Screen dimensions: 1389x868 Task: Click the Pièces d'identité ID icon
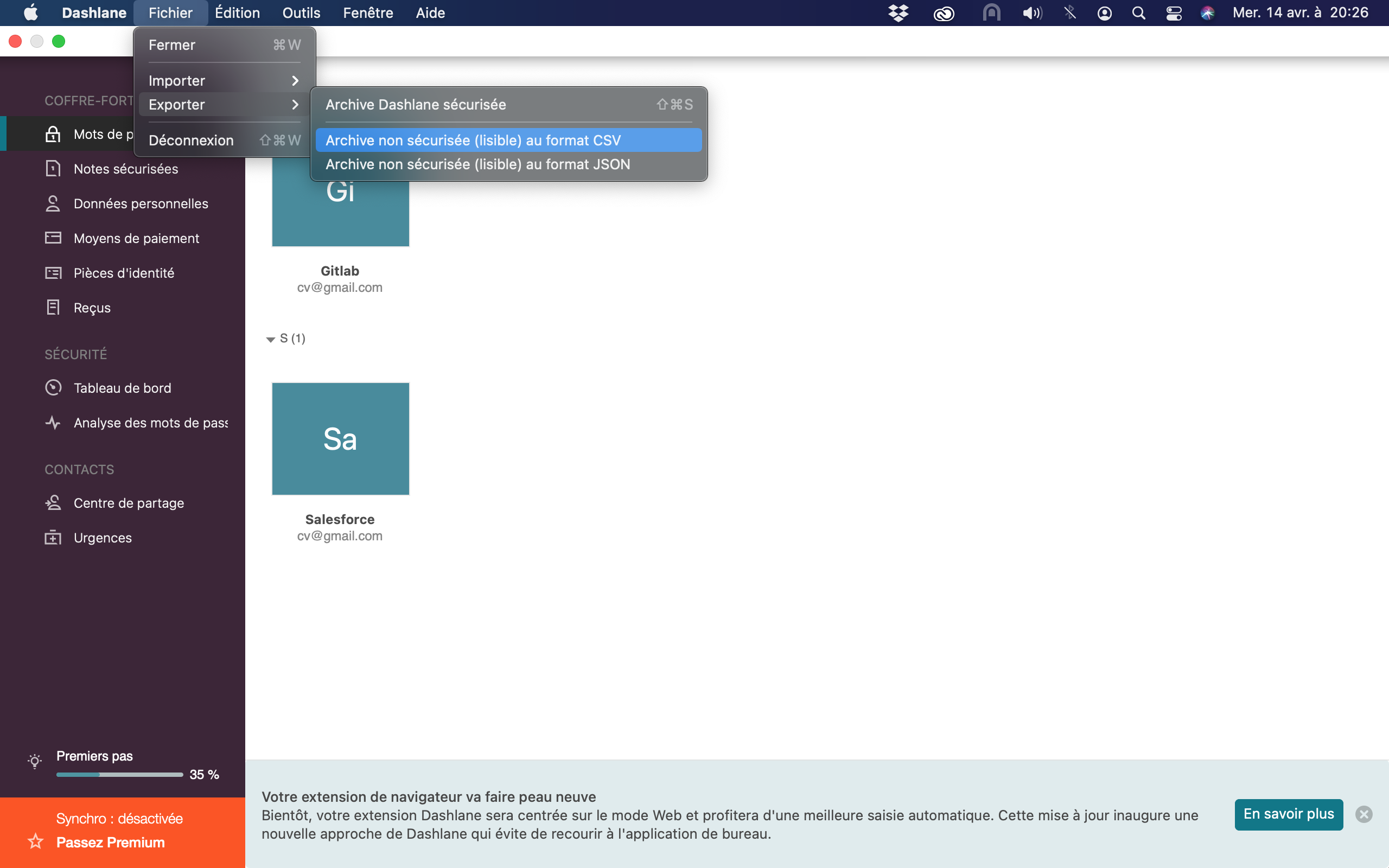point(53,273)
